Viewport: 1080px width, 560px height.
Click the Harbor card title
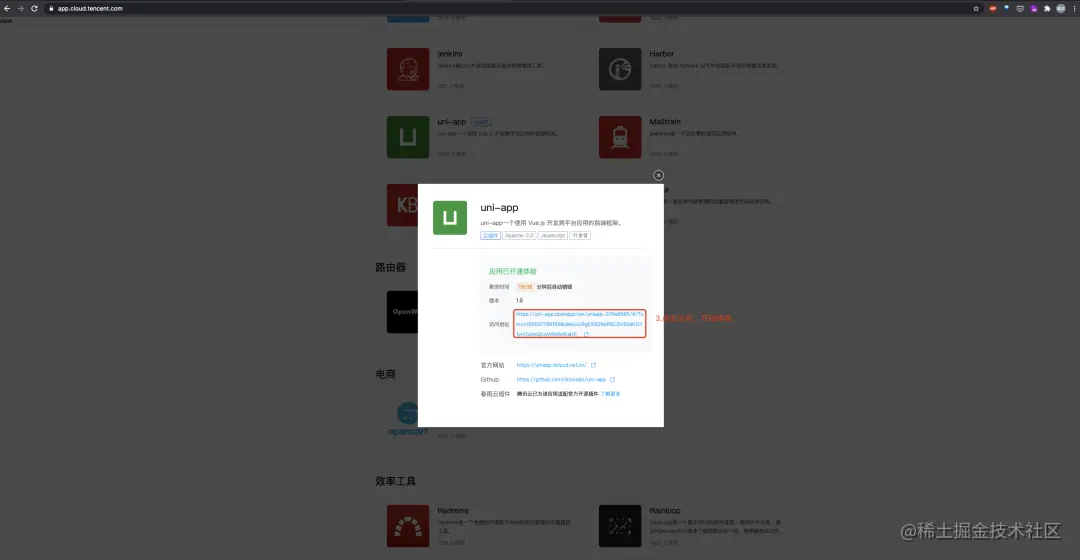click(x=661, y=54)
